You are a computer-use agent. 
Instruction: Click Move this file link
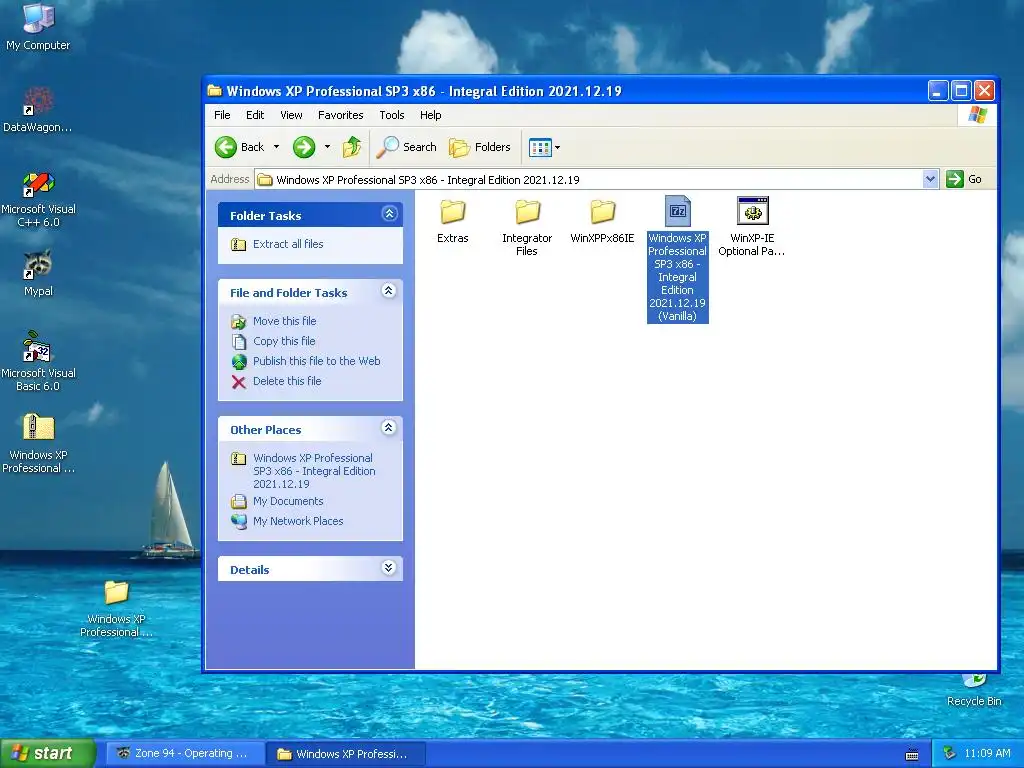[285, 321]
